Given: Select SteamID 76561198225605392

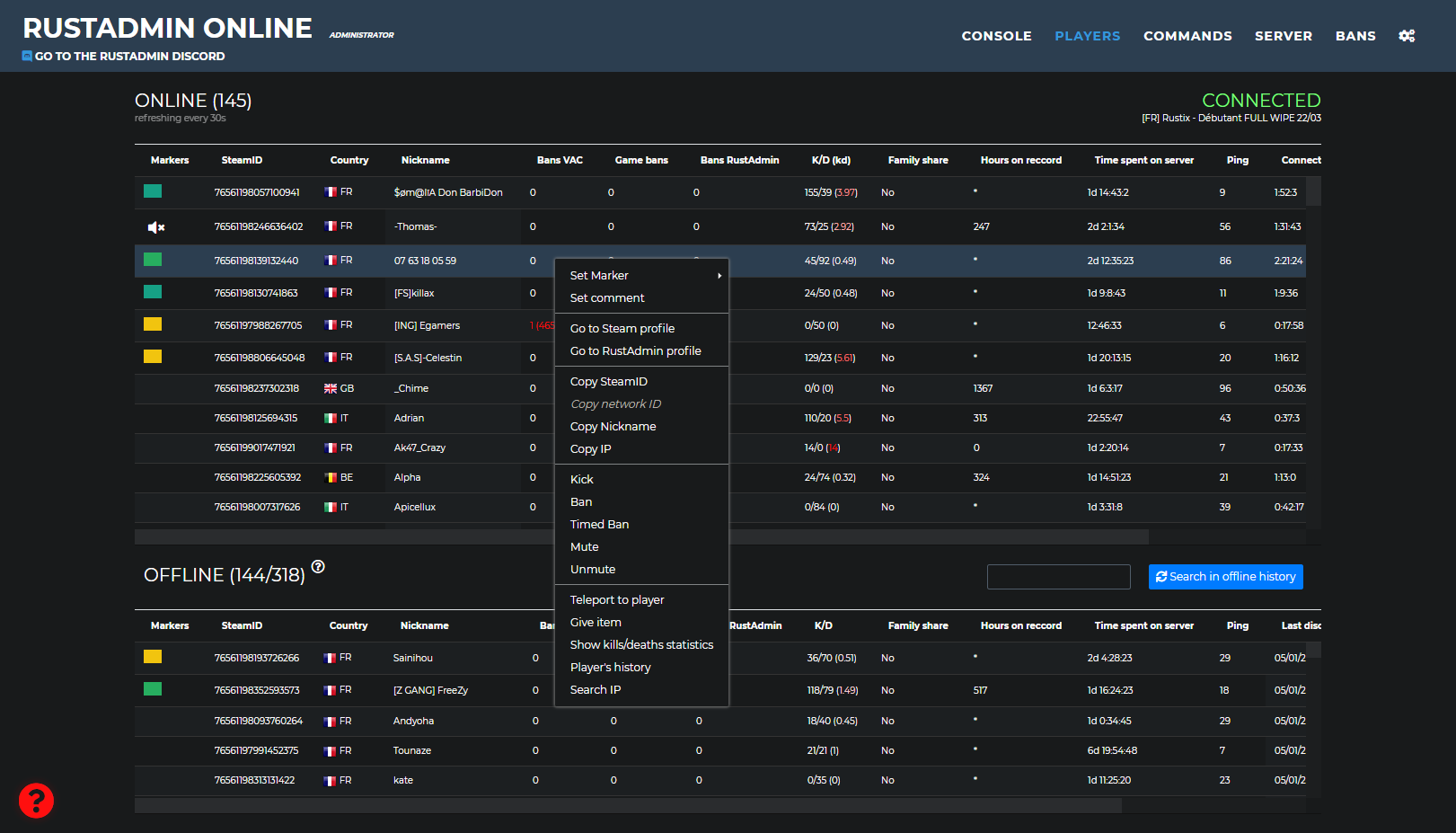Looking at the screenshot, I should [258, 478].
